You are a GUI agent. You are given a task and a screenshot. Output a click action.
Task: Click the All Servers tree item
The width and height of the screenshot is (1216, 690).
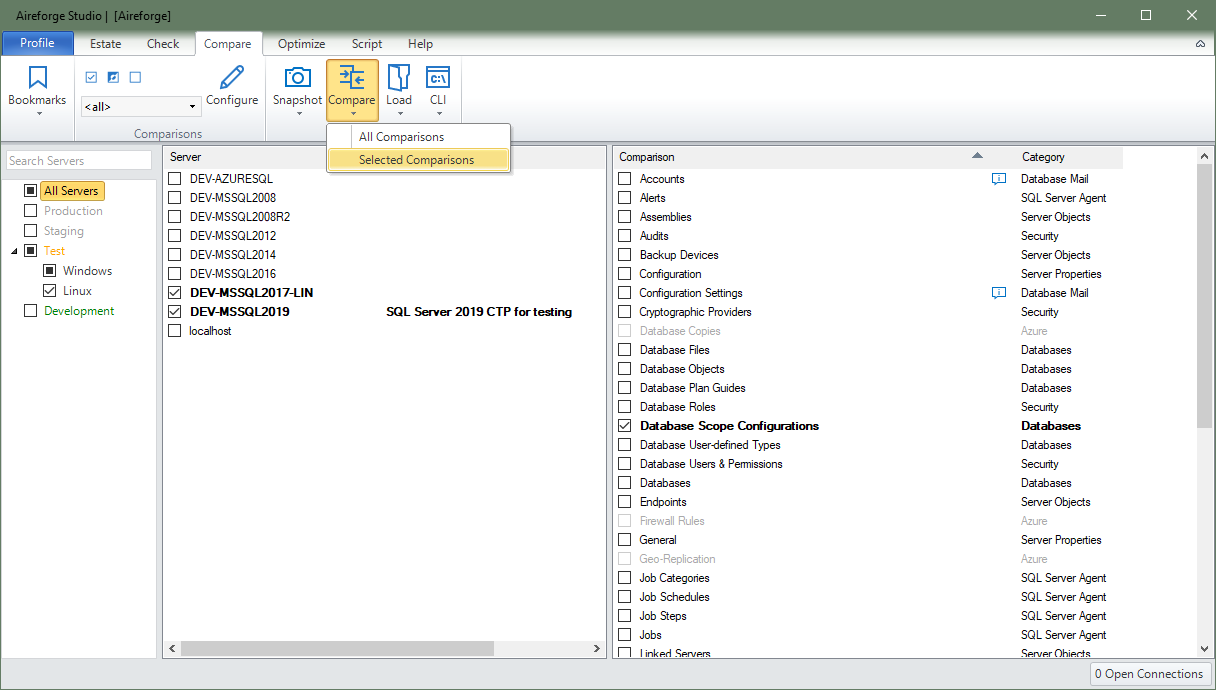click(x=71, y=190)
